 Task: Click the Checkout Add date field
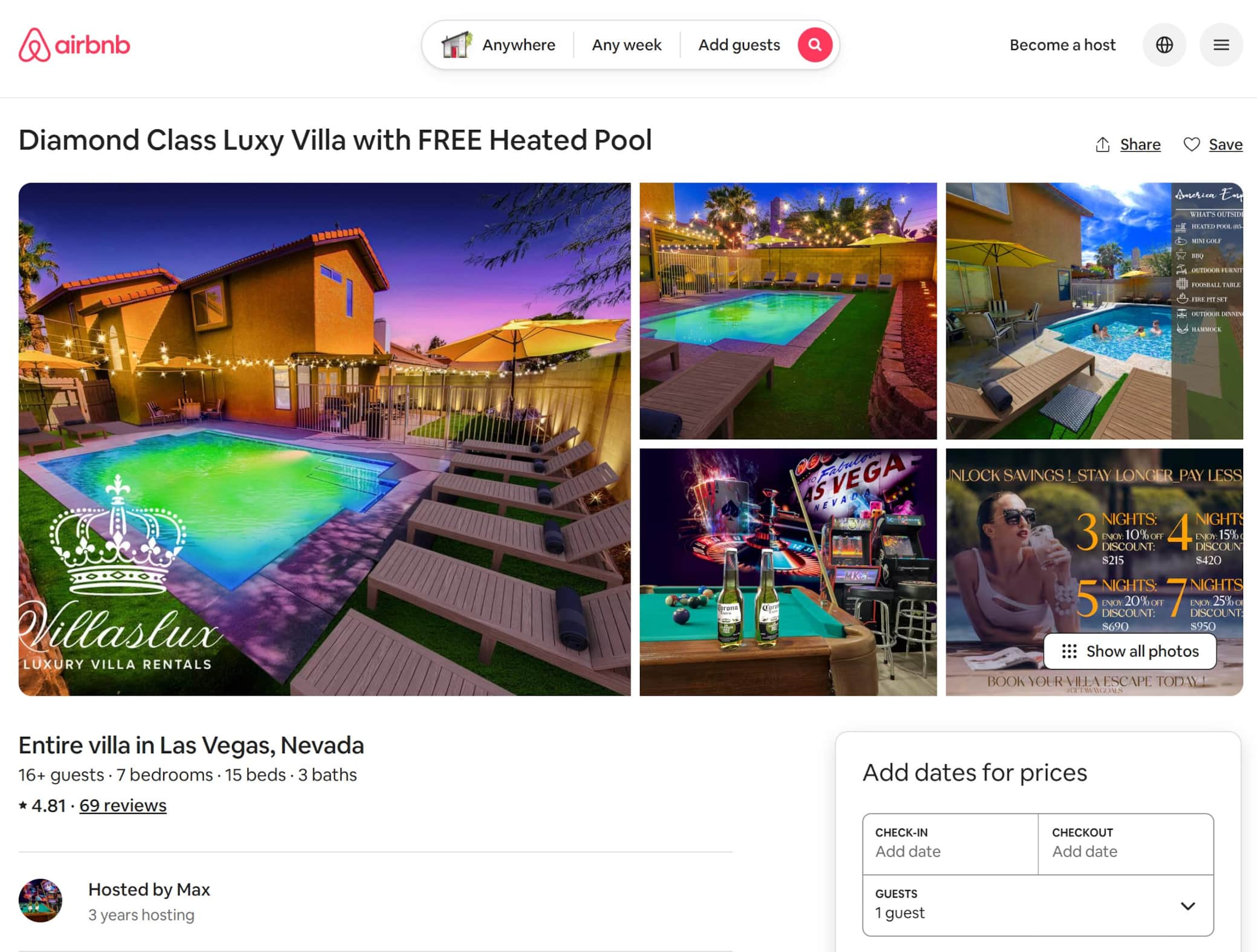tap(1126, 844)
